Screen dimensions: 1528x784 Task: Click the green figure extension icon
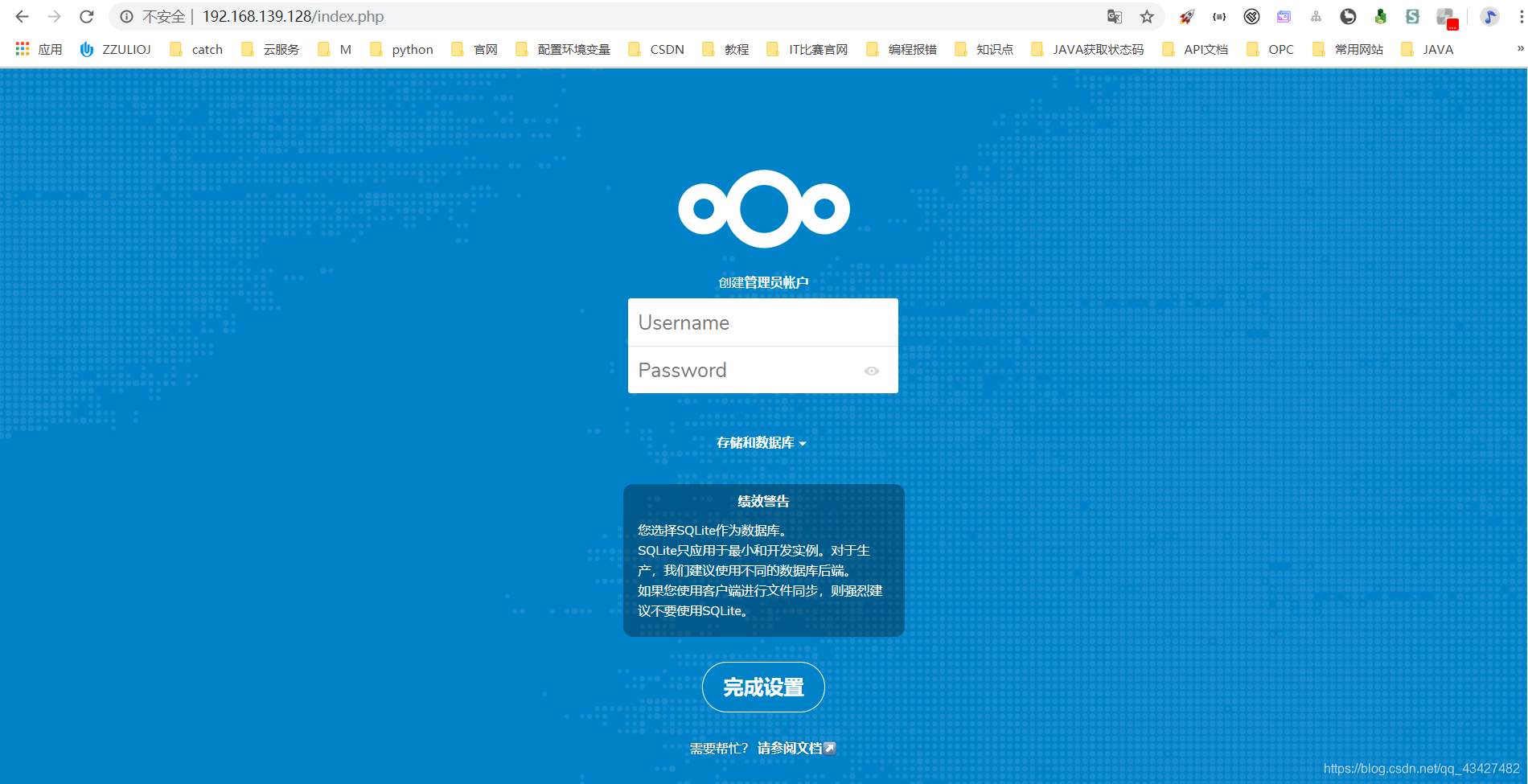tap(1380, 16)
